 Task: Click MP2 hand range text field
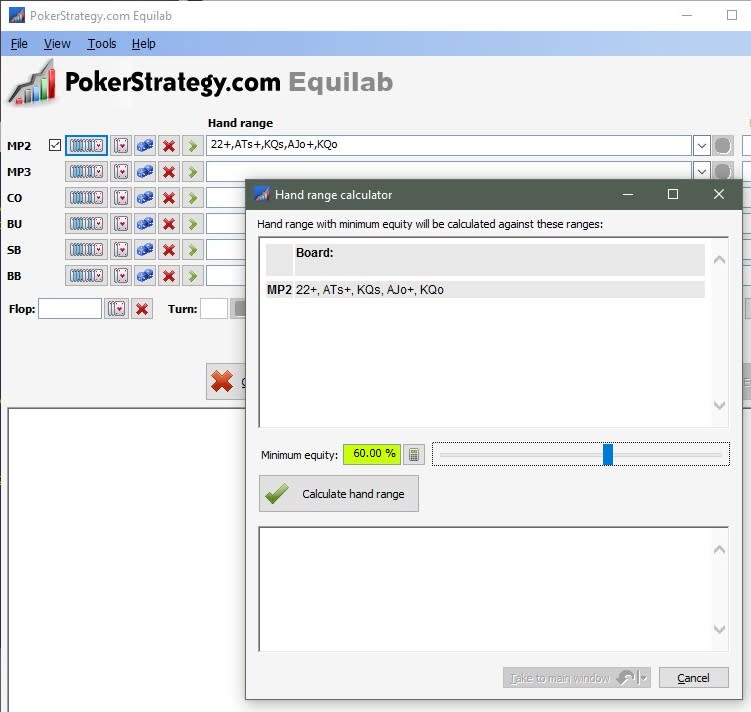point(449,145)
